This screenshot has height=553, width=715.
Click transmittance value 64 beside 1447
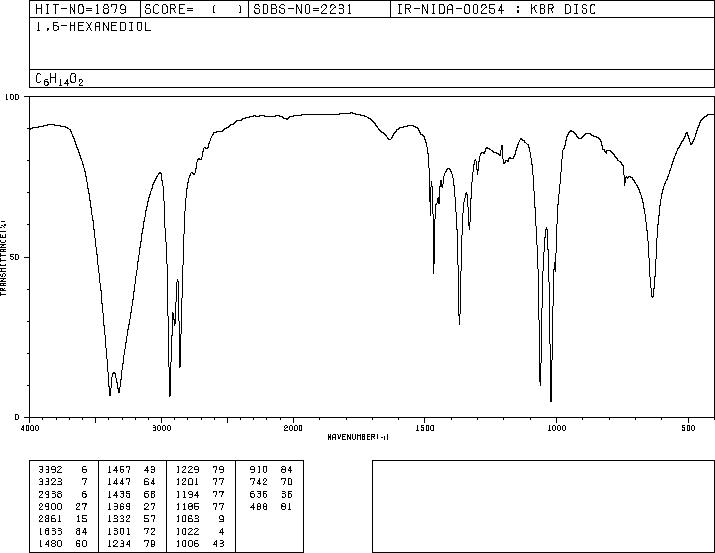[x=150, y=482]
